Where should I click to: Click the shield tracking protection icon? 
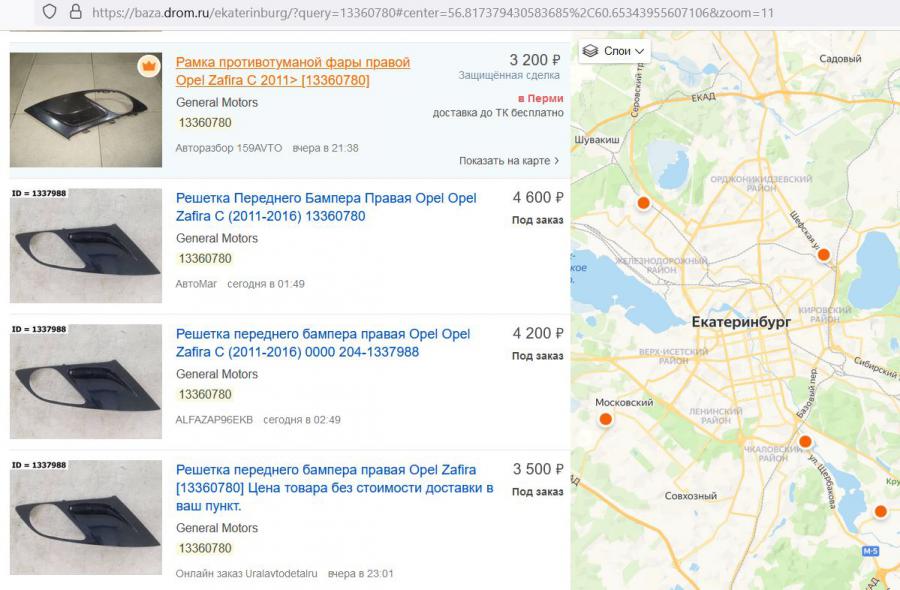pos(50,11)
